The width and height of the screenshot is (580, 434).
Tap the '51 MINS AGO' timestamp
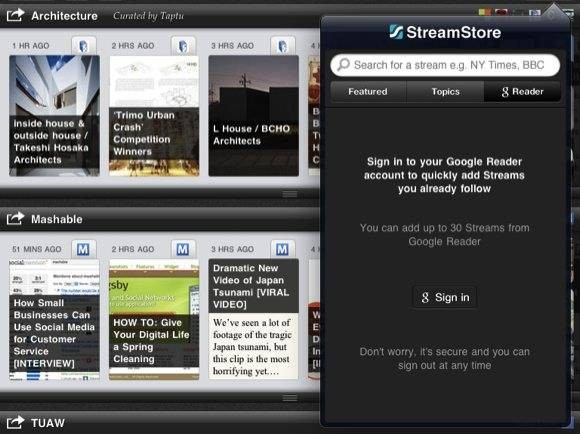tap(37, 249)
